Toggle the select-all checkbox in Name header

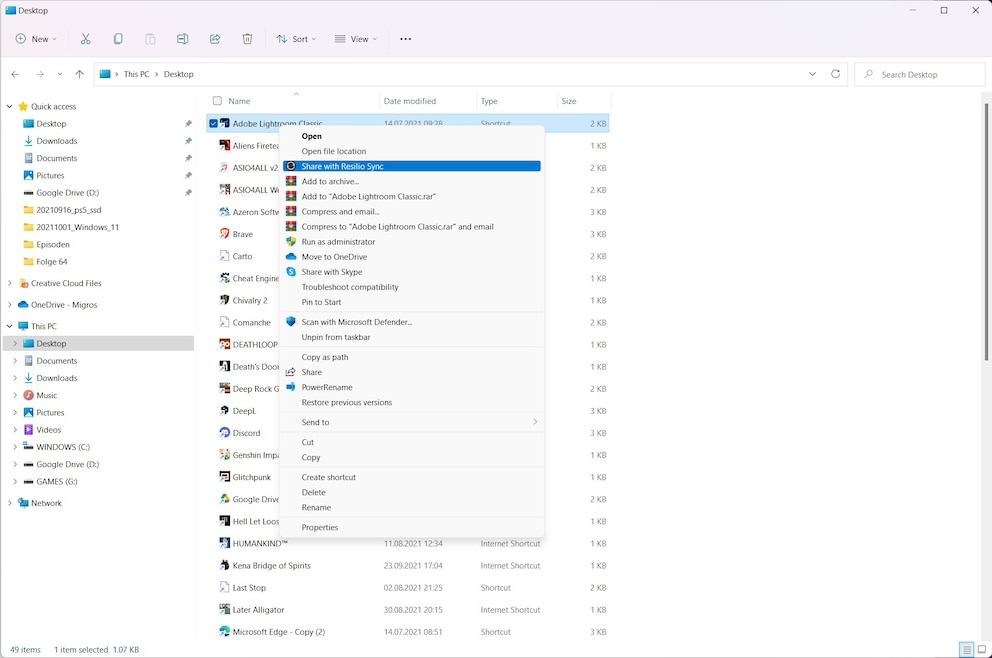pyautogui.click(x=218, y=101)
